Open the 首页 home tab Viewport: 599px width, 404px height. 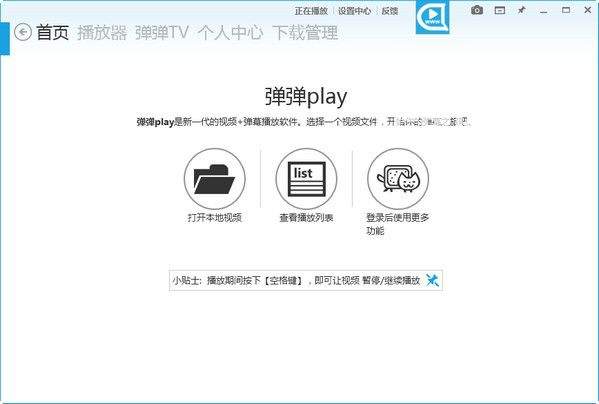(x=52, y=32)
